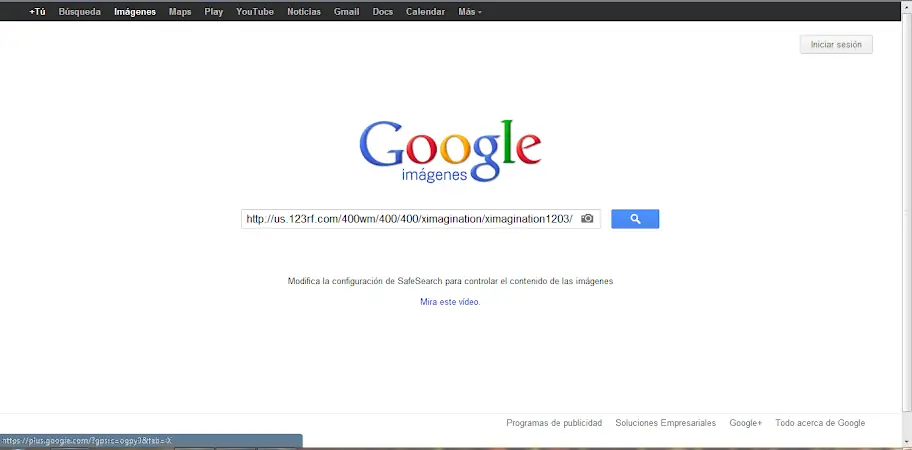Open Gmail from the top bar
Viewport: 912px width, 450px height.
tap(347, 12)
